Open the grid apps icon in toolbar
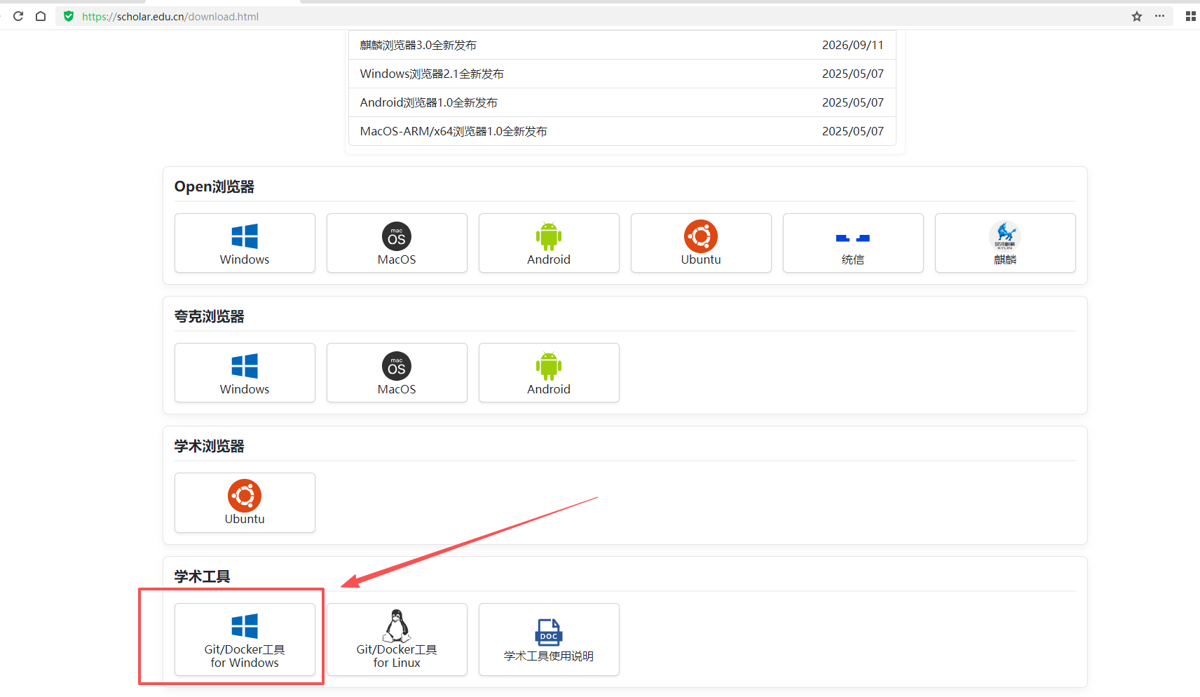Image resolution: width=1200 pixels, height=697 pixels. click(x=1190, y=16)
